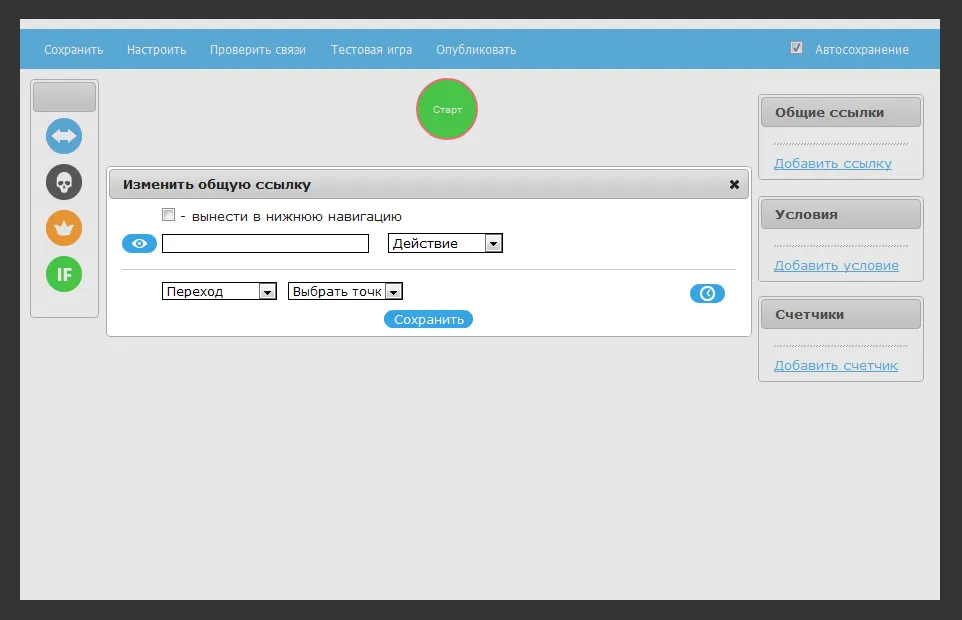Click the Добавить условие link
Viewport: 962px width, 620px height.
[x=836, y=265]
